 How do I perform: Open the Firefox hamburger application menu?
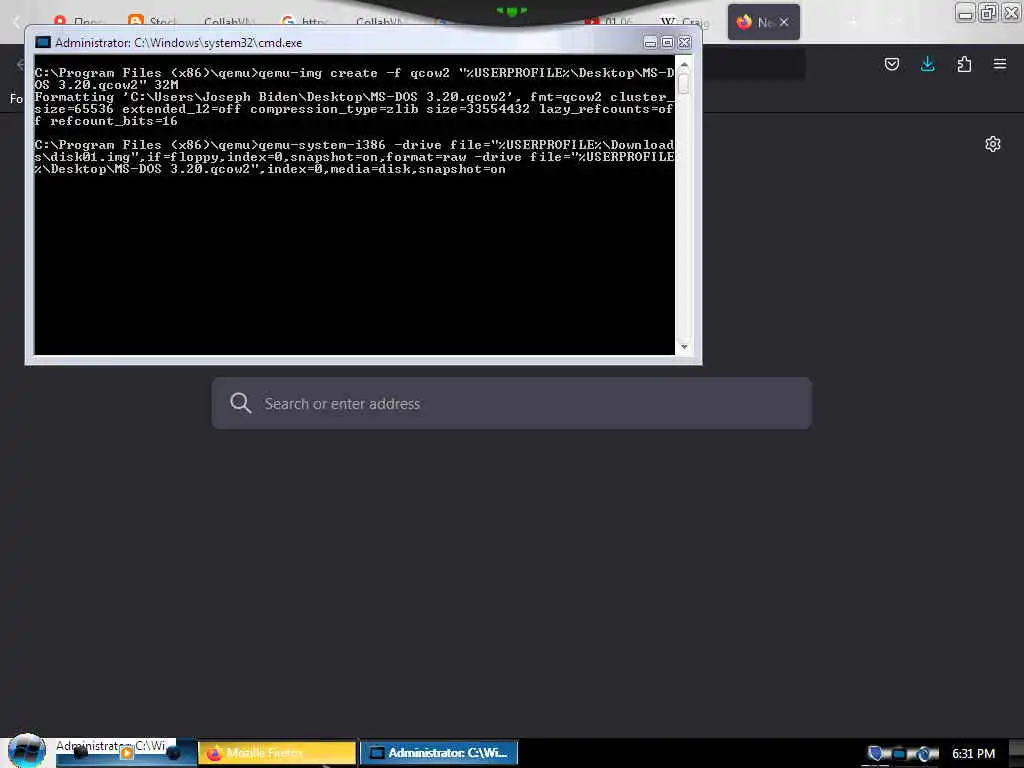point(1000,64)
